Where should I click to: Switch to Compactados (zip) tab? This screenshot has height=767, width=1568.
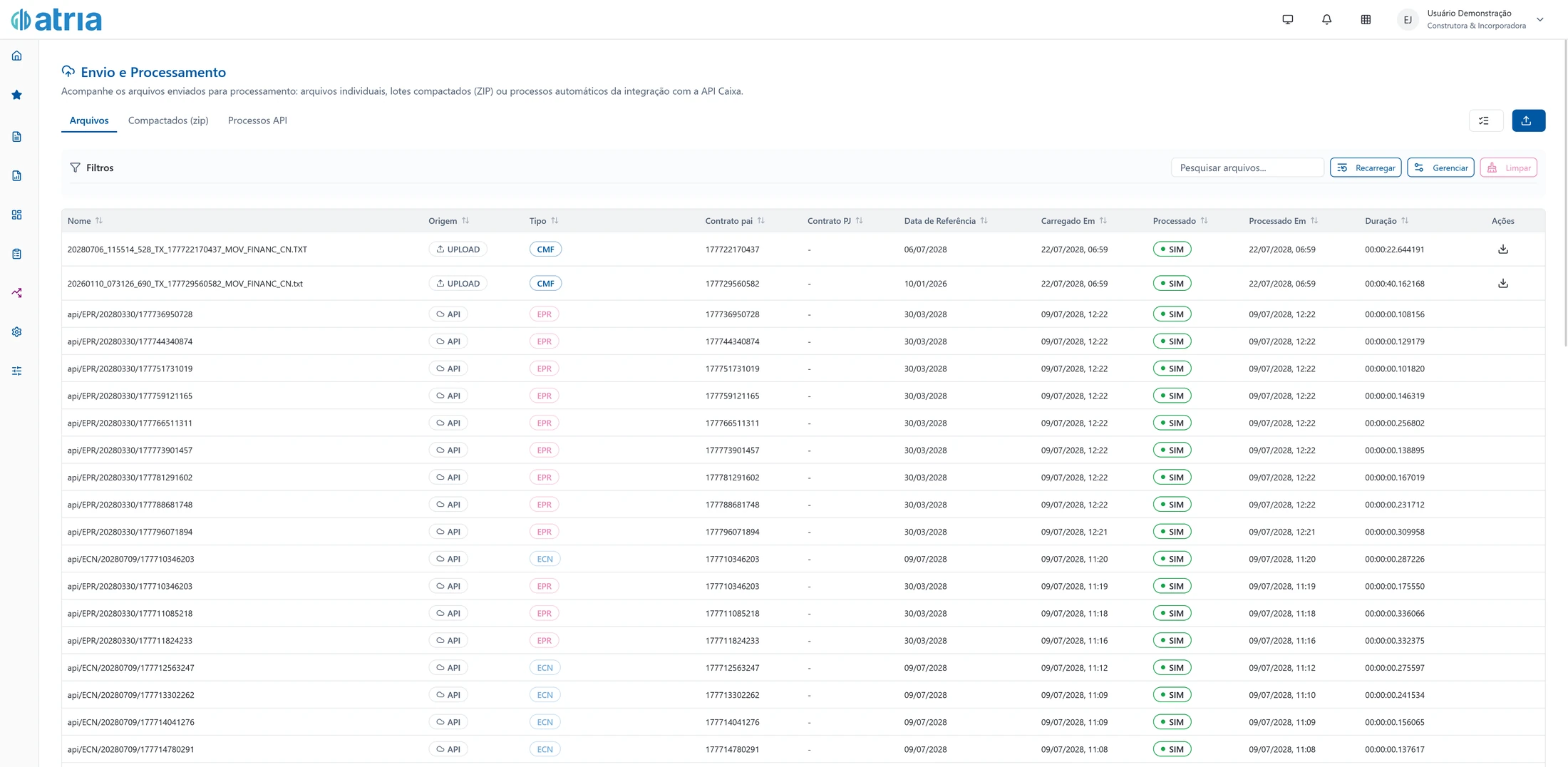pyautogui.click(x=168, y=120)
